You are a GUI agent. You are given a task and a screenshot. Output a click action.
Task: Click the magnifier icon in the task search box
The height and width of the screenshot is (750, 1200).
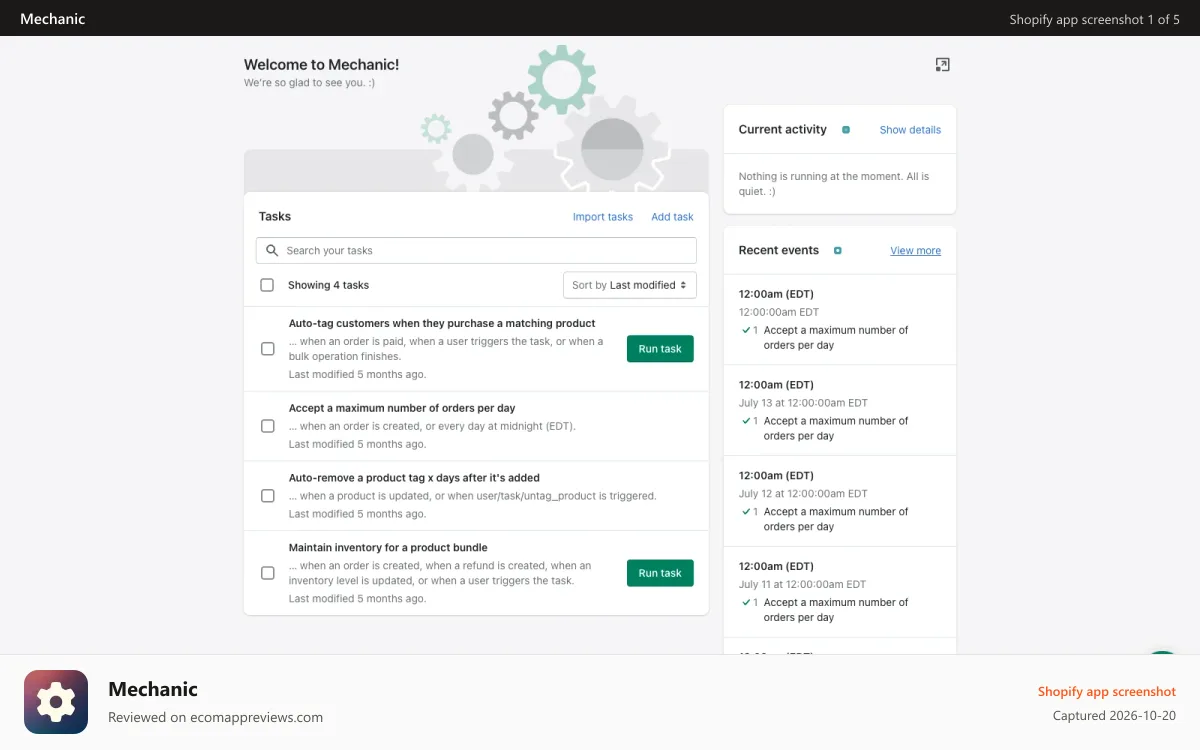click(272, 251)
